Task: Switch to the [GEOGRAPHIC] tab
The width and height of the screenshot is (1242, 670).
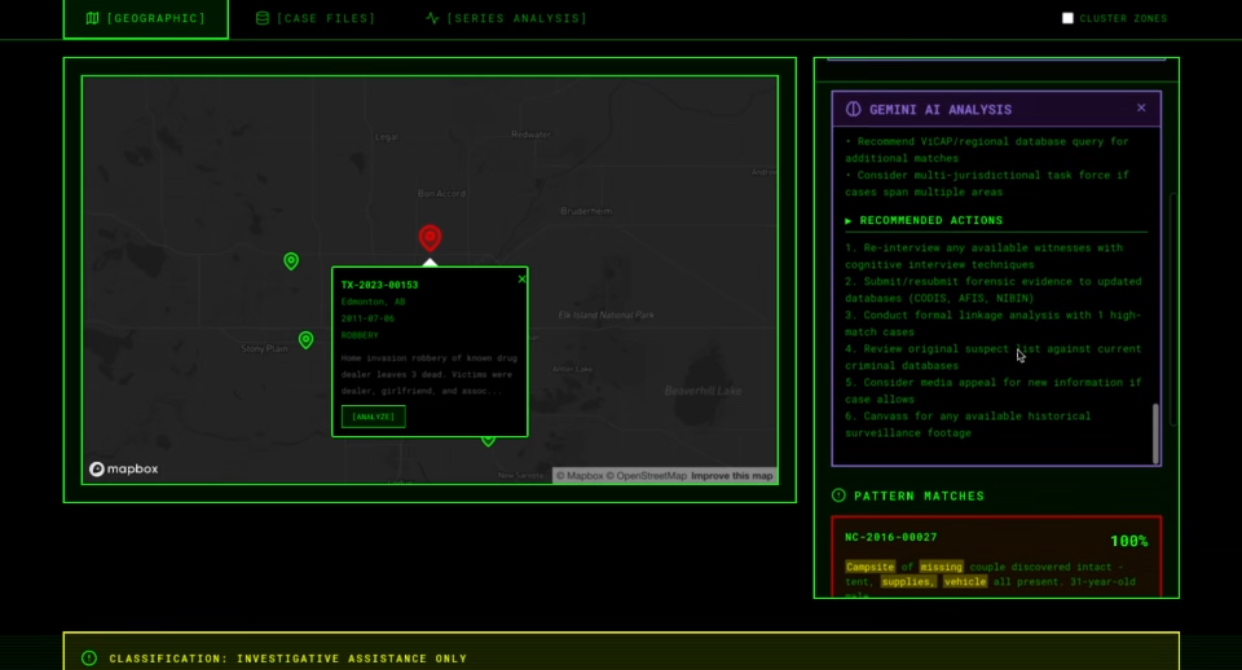Action: [x=146, y=18]
